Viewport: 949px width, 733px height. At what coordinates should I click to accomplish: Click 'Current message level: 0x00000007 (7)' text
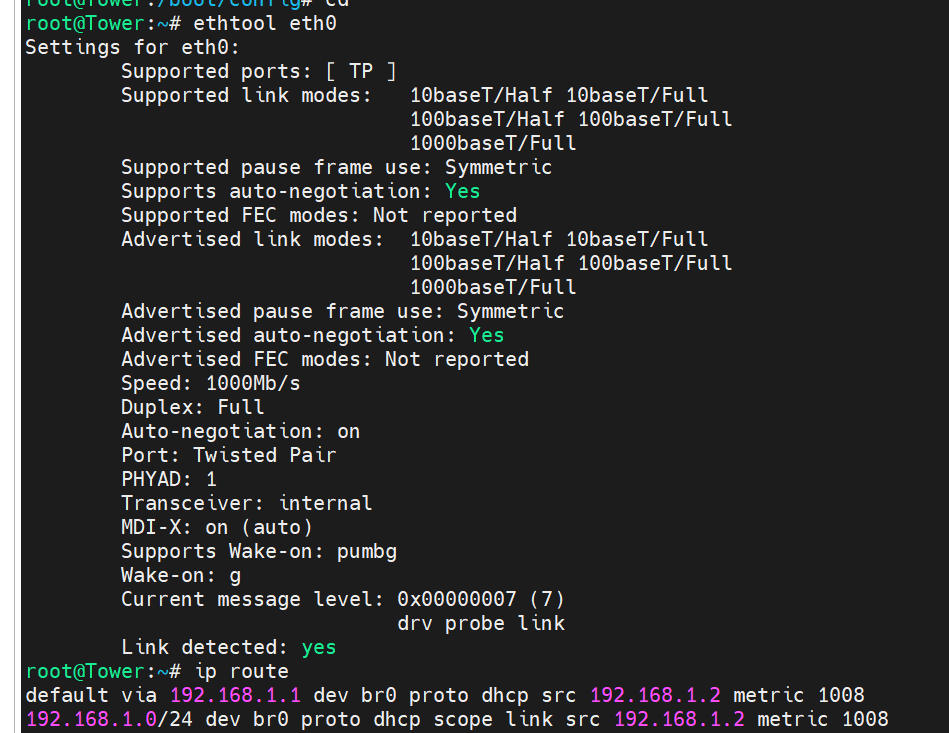pyautogui.click(x=343, y=599)
